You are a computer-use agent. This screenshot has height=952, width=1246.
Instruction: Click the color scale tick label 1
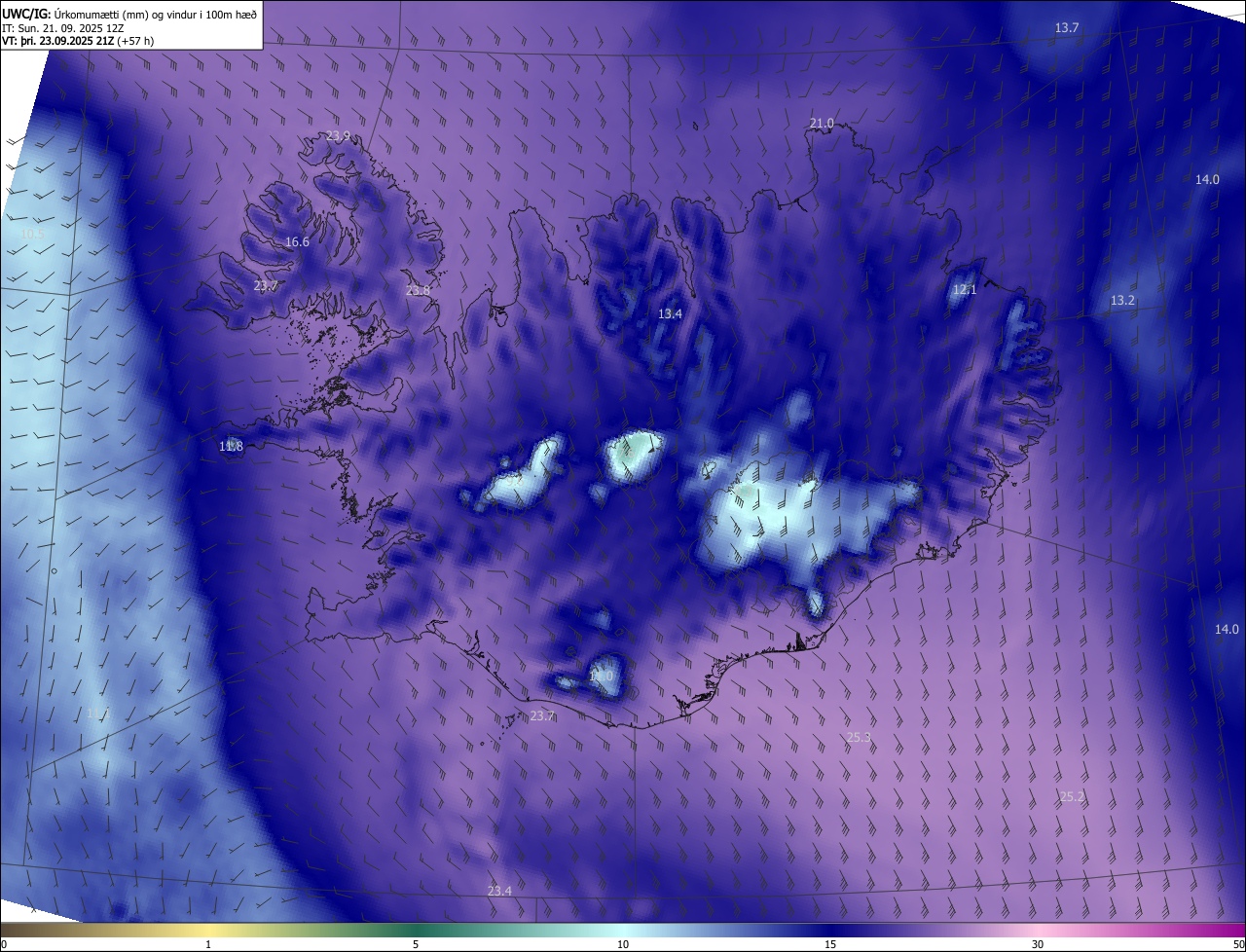click(x=208, y=944)
